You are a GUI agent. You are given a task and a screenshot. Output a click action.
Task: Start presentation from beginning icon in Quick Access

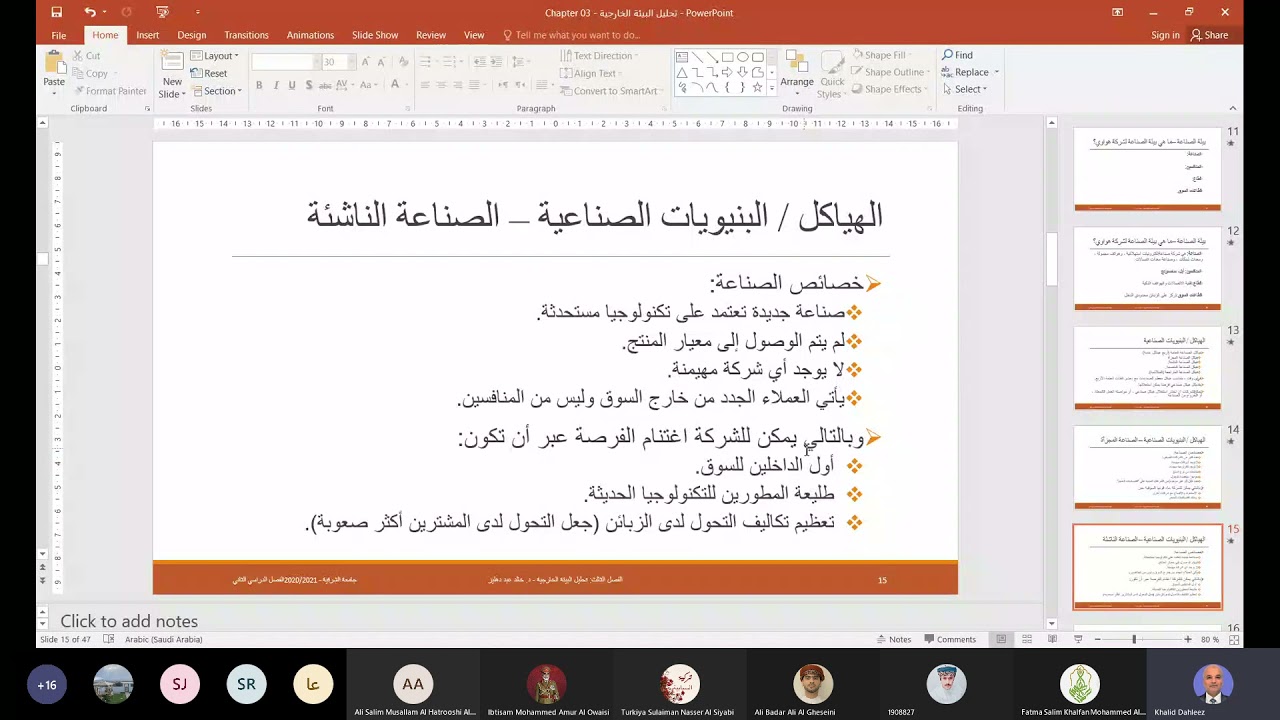pos(163,12)
